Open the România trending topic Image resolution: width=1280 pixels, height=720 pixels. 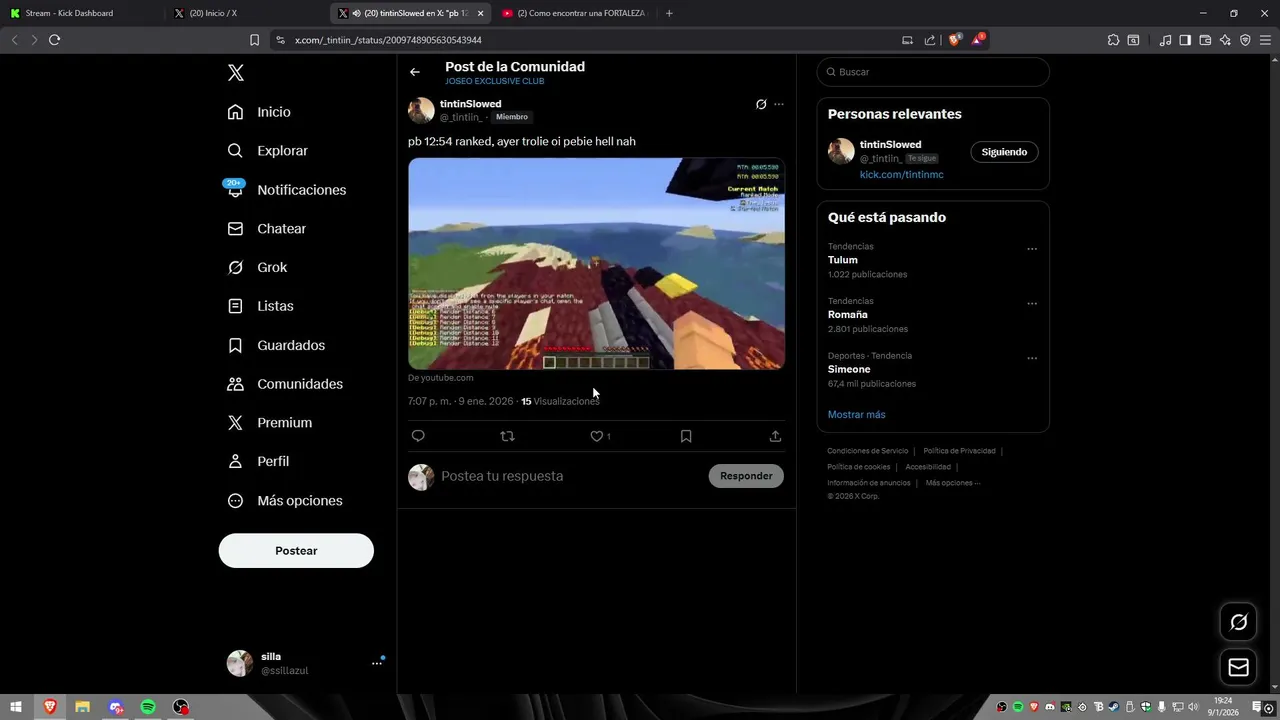(x=848, y=315)
